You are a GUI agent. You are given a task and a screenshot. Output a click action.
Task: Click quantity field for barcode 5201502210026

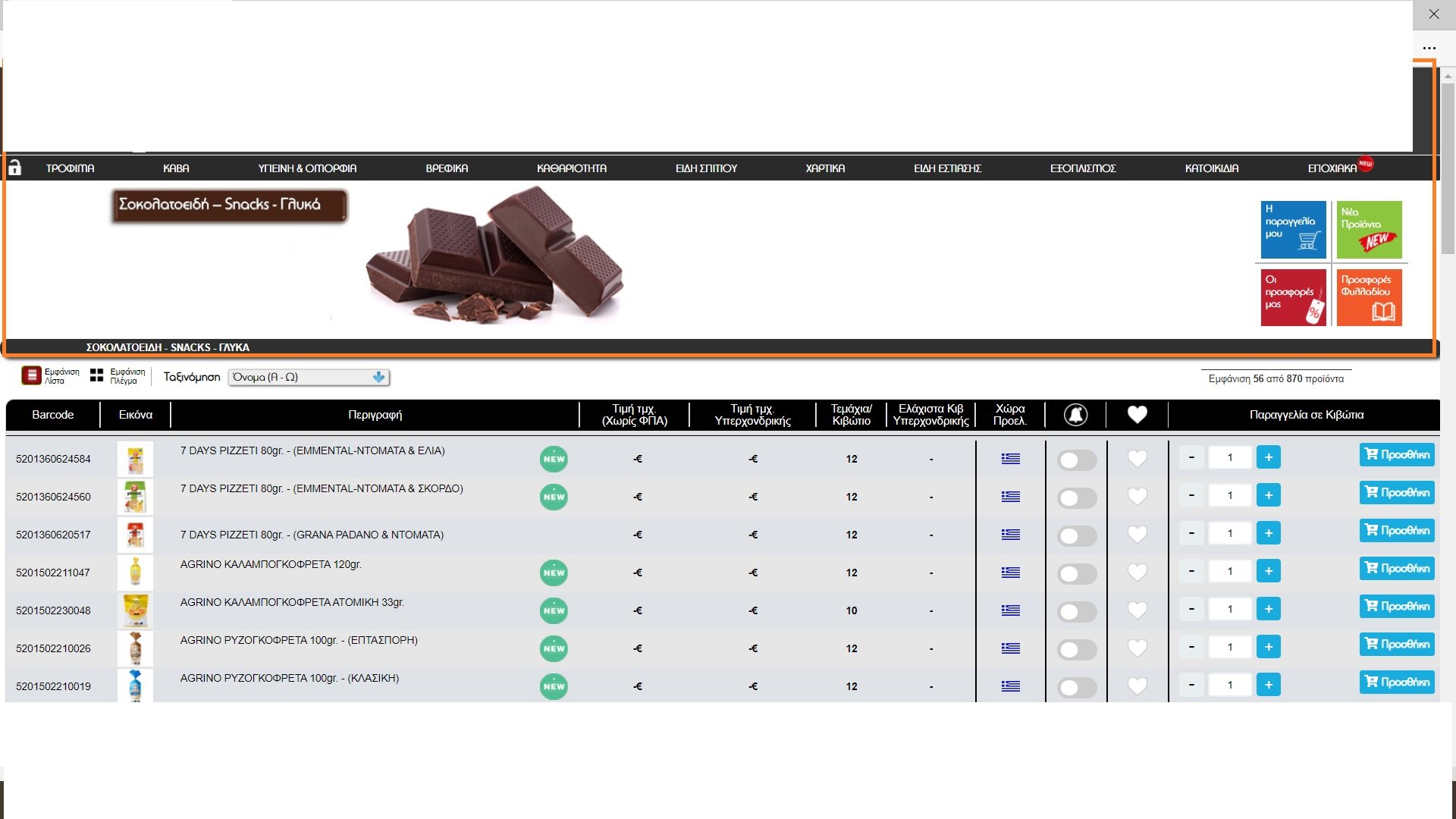pyautogui.click(x=1229, y=647)
